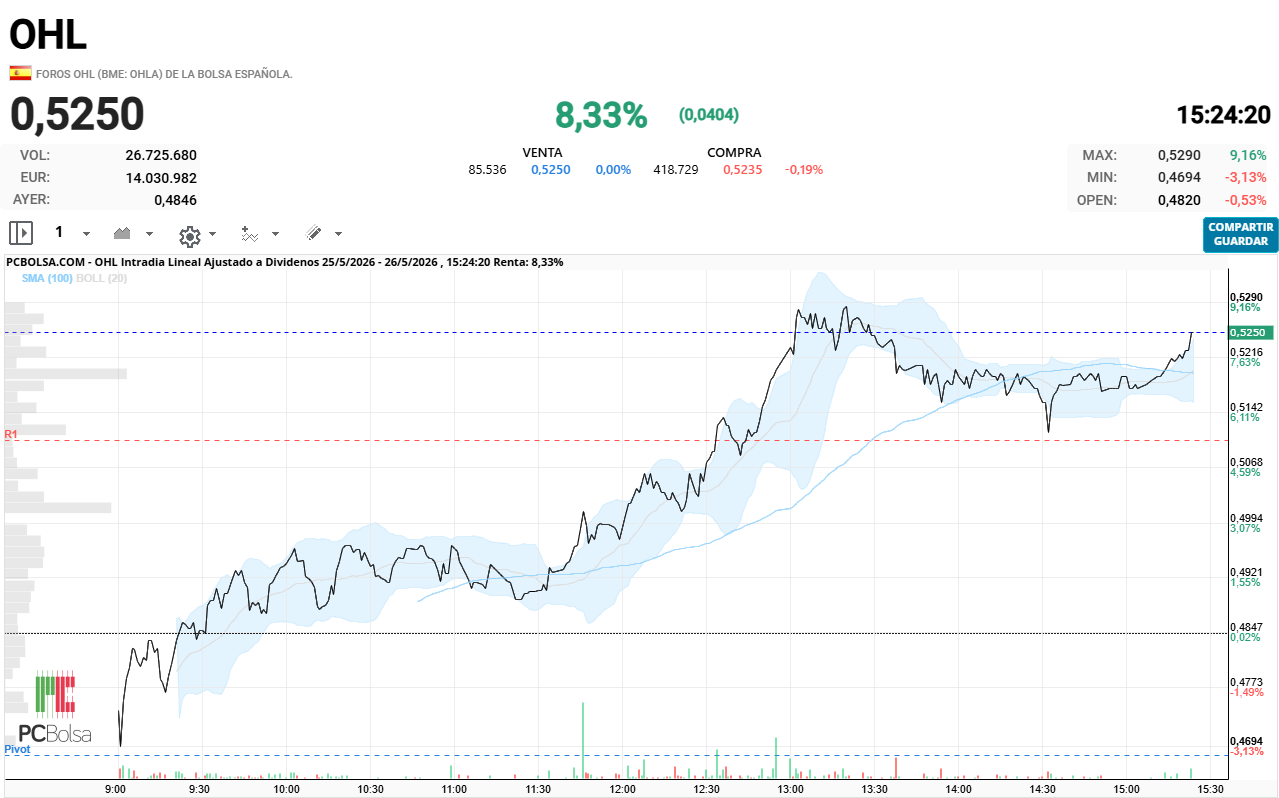The width and height of the screenshot is (1279, 798).
Task: Click the VOL value 26.725.680
Action: tap(161, 155)
